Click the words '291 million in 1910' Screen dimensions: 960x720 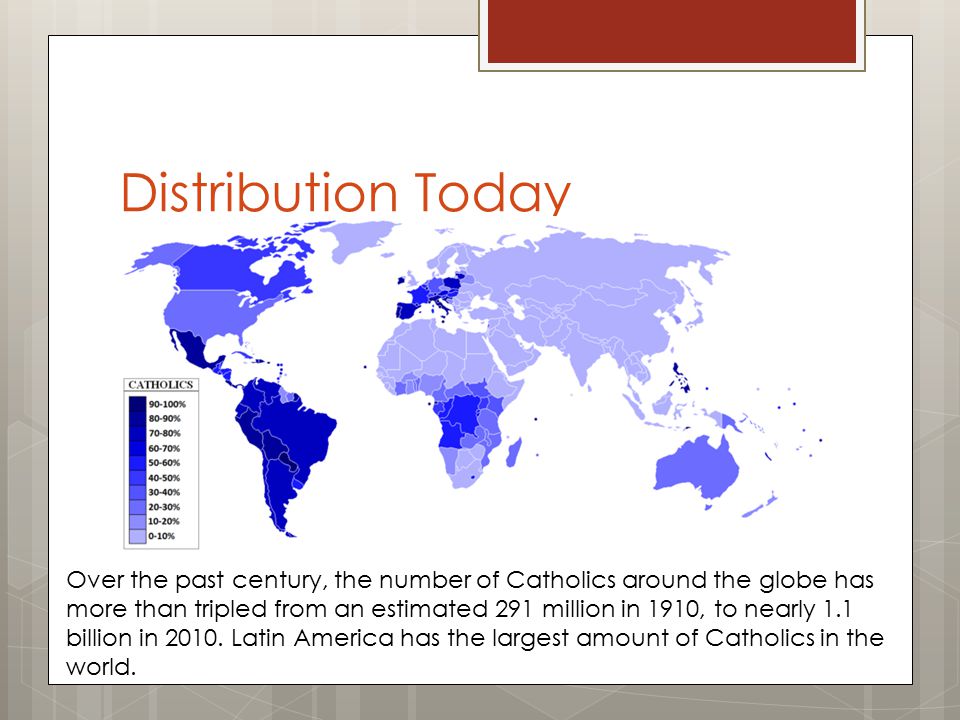click(x=598, y=609)
